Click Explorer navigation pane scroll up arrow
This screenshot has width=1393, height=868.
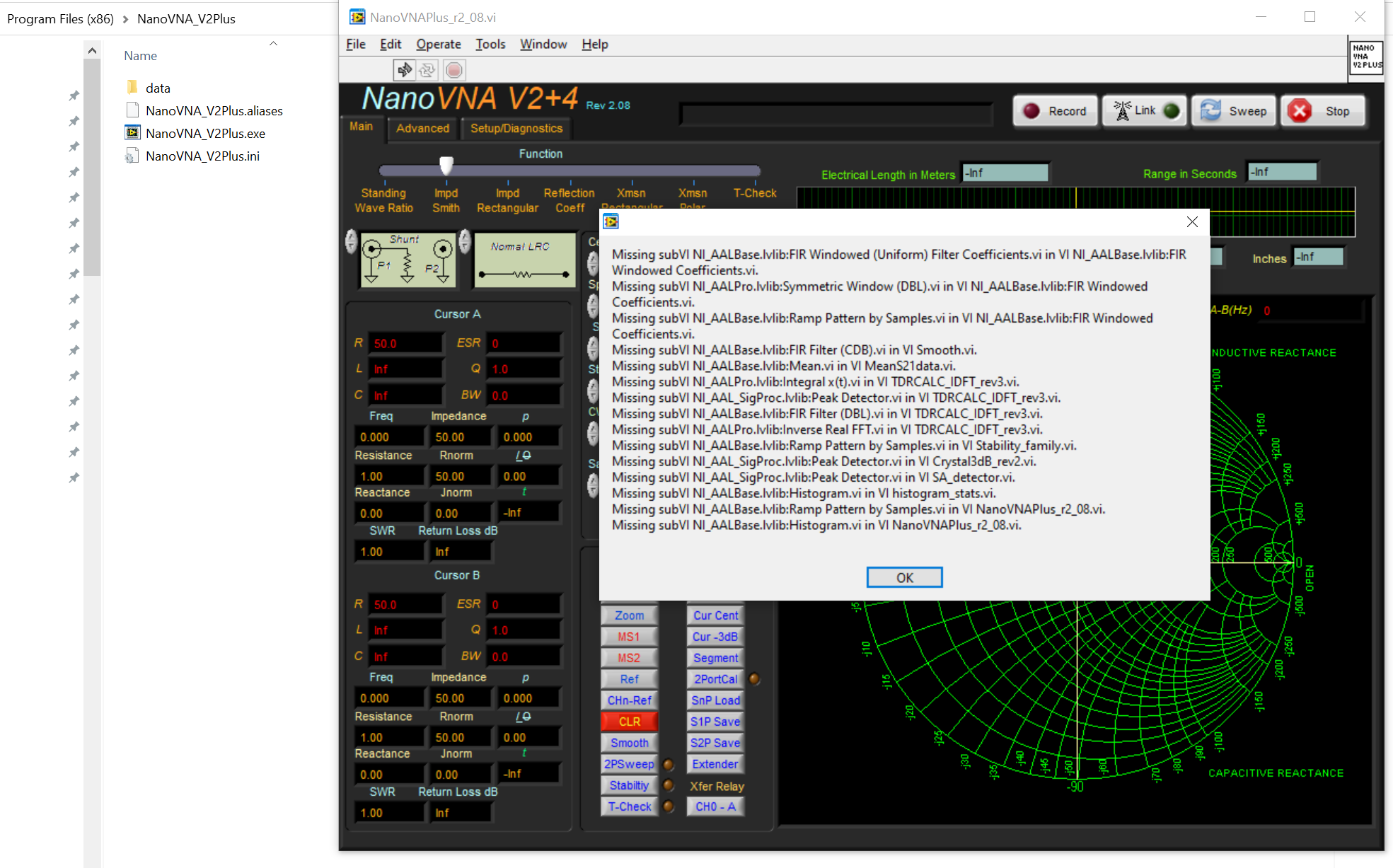coord(92,51)
